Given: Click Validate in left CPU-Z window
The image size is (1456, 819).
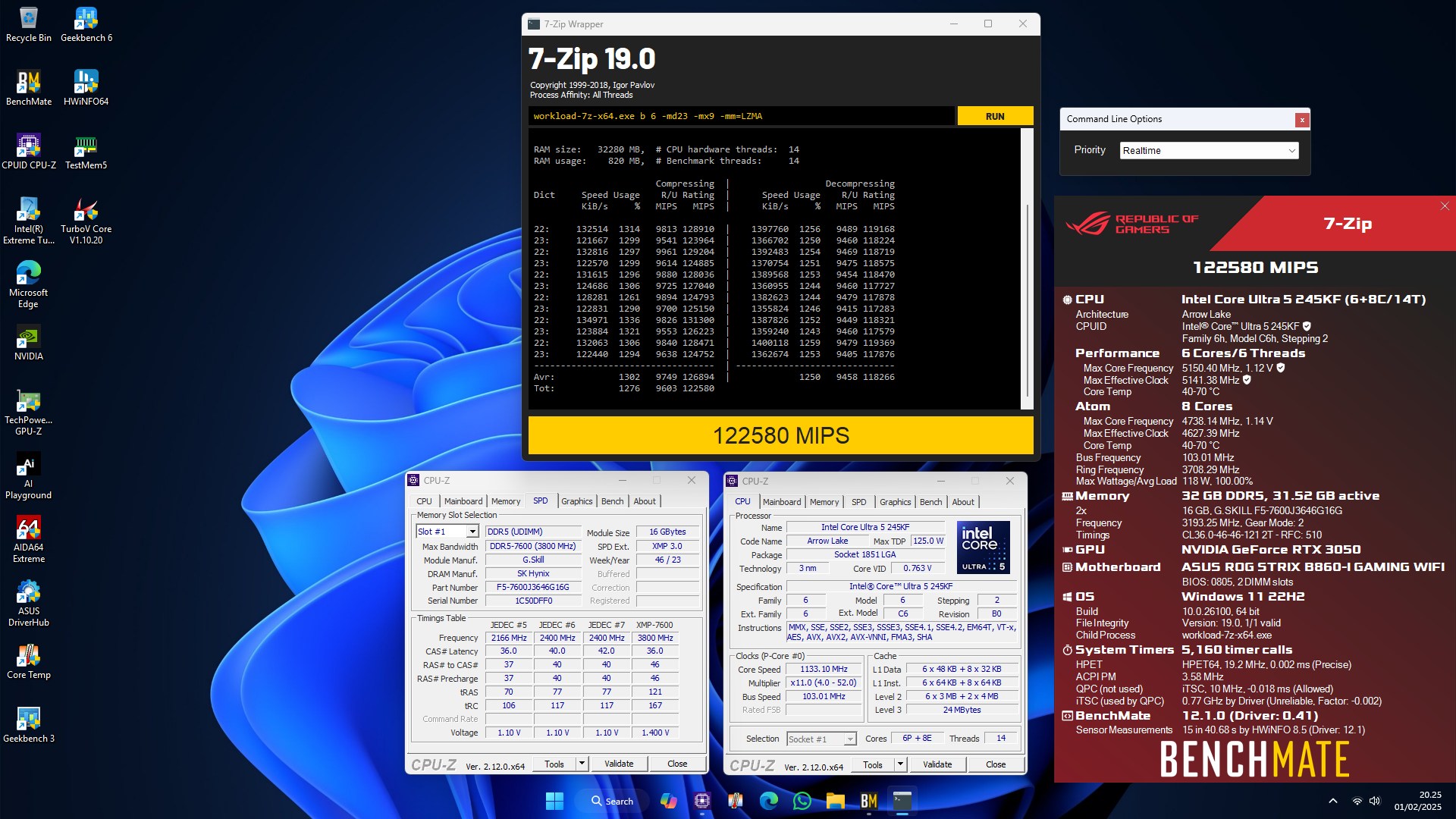Looking at the screenshot, I should [x=619, y=764].
